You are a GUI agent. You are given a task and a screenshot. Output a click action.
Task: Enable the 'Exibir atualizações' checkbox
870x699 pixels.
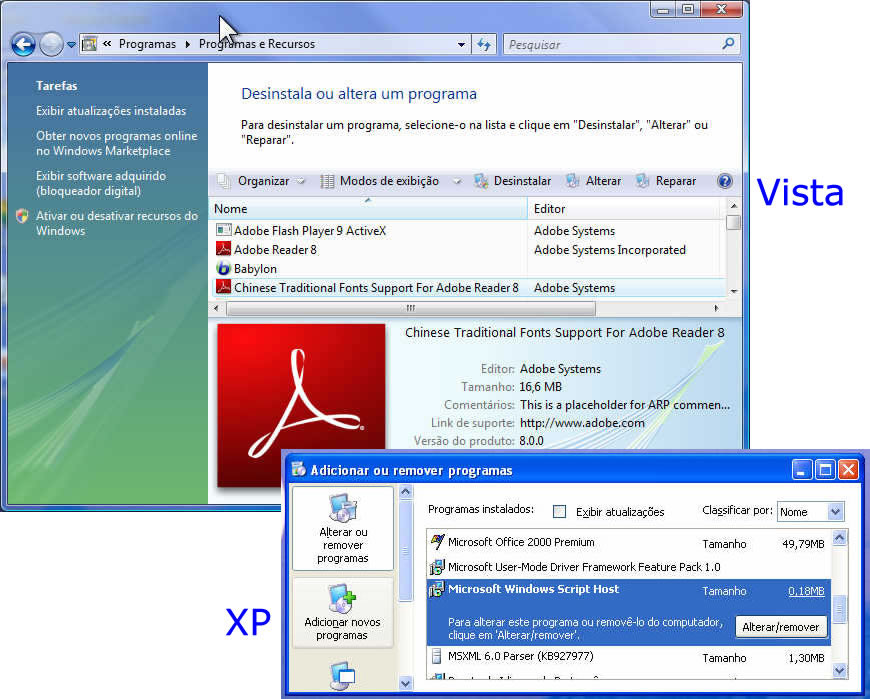pos(560,511)
